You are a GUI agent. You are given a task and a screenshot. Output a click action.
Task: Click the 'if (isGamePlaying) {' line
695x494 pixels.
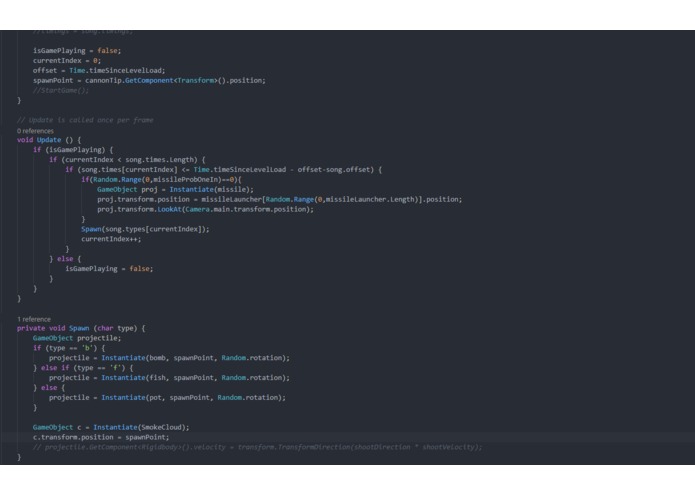click(73, 150)
